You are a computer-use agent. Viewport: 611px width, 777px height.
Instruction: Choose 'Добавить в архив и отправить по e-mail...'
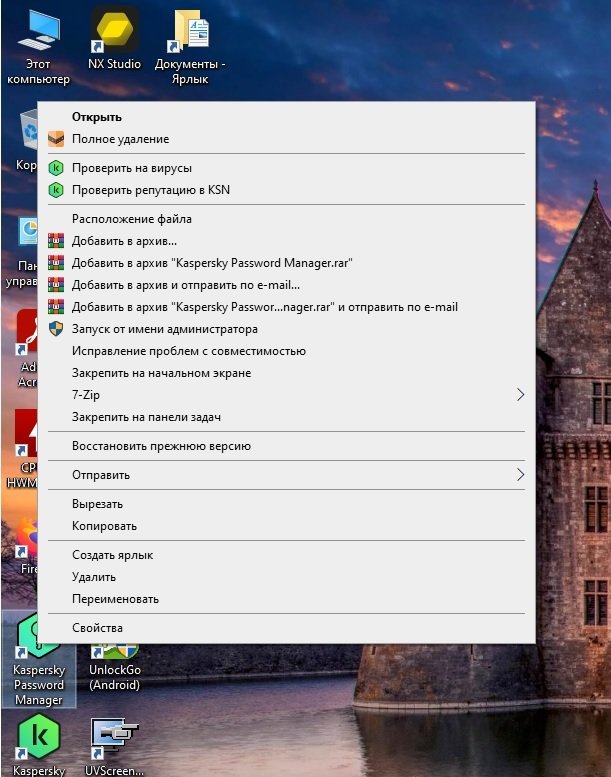[286, 285]
